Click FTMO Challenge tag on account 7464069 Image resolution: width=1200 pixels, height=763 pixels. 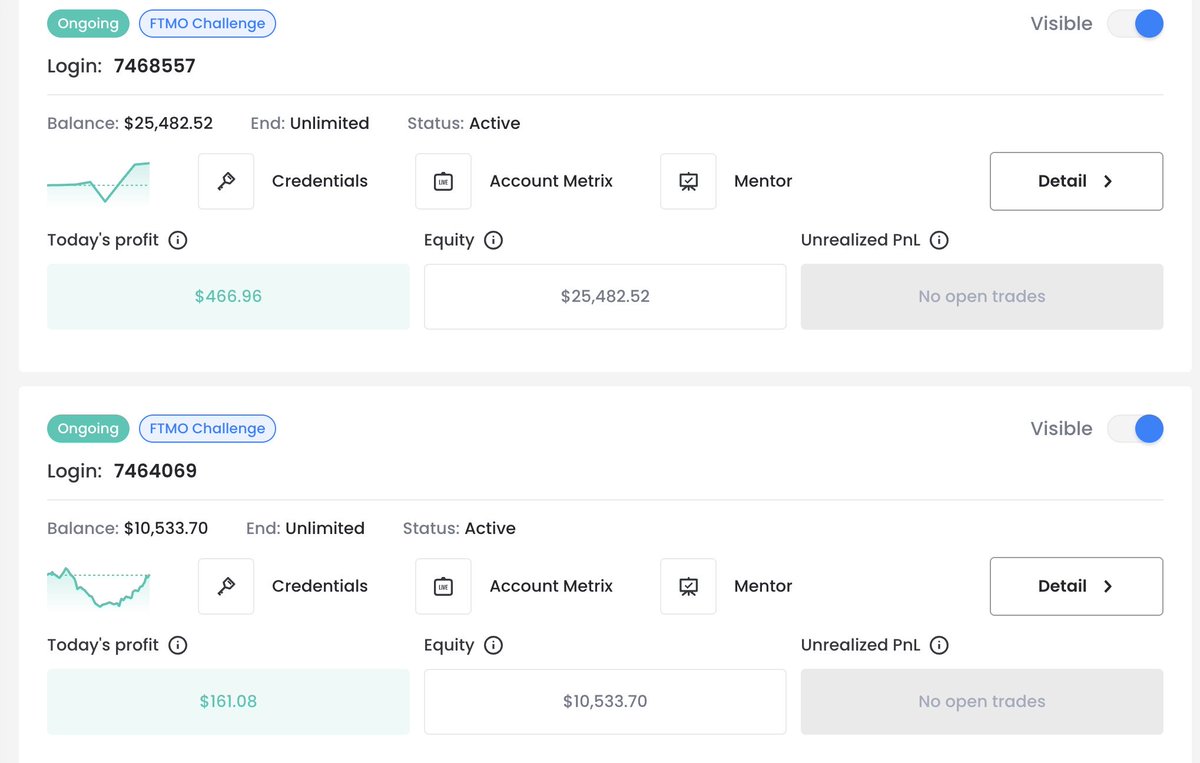tap(207, 428)
